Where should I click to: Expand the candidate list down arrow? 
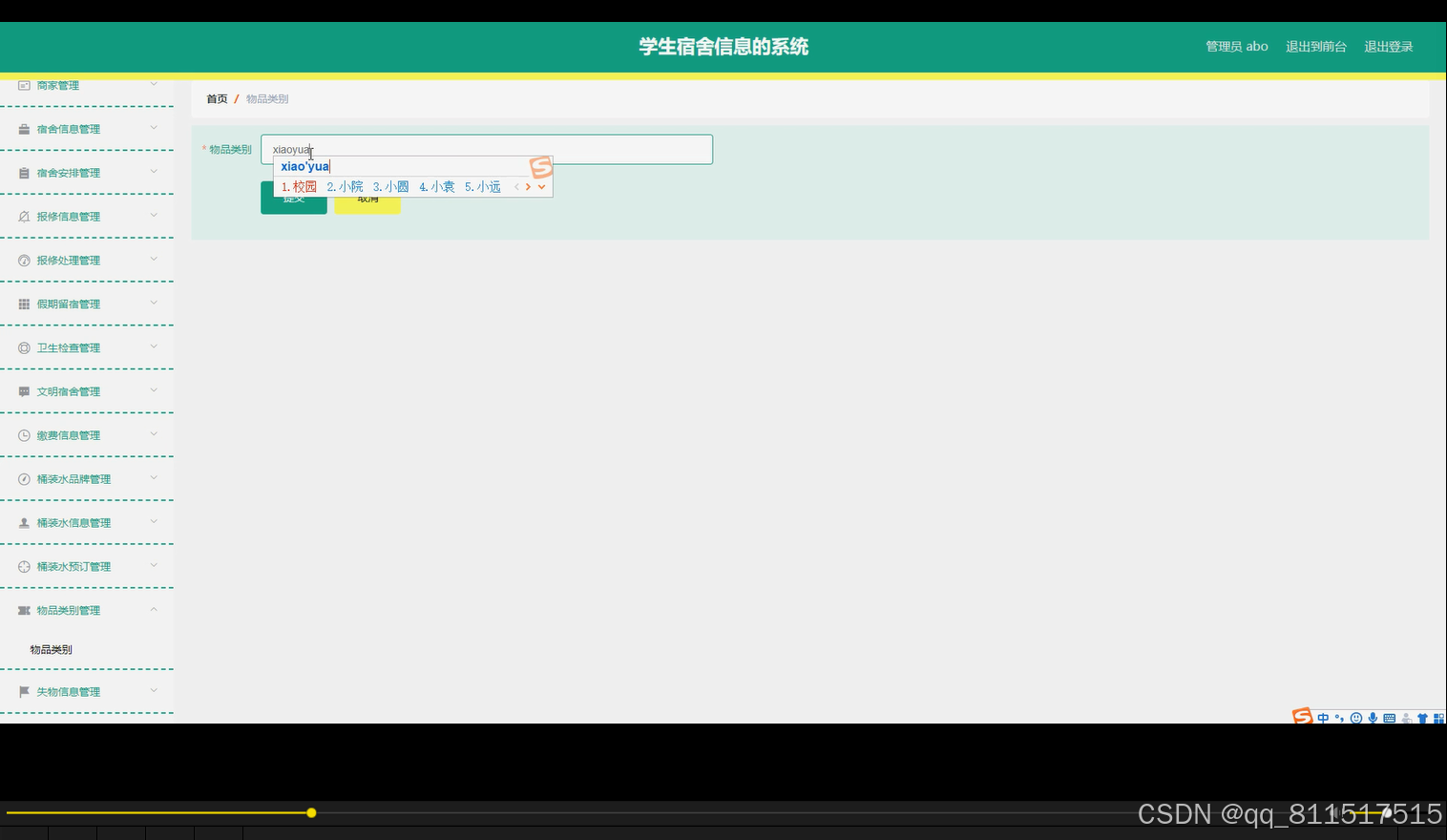541,187
